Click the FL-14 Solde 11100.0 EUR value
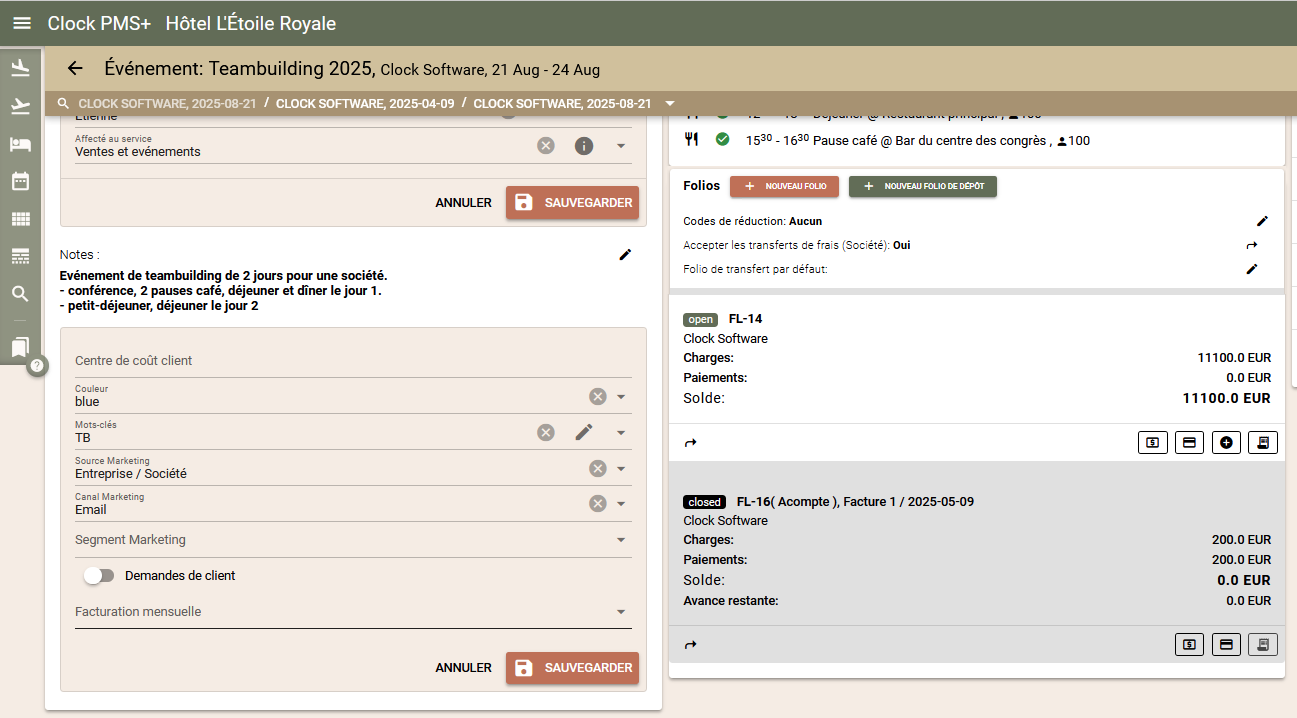This screenshot has height=718, width=1297. point(1226,398)
